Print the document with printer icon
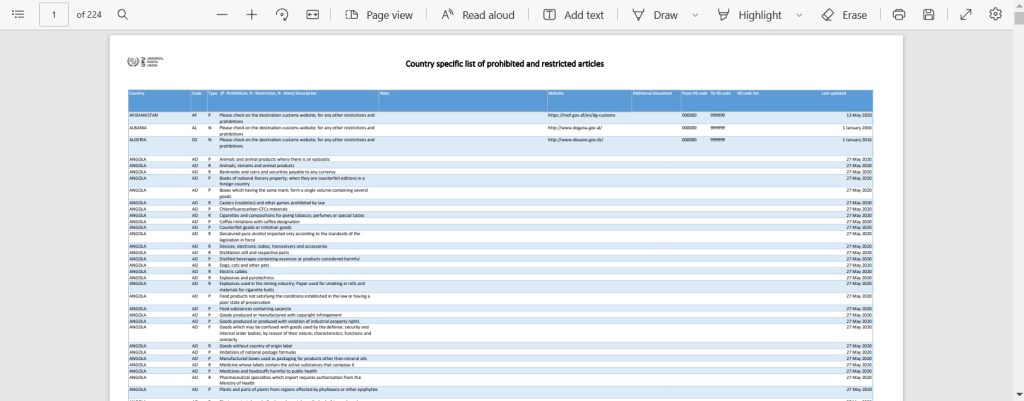This screenshot has height=401, width=1024. pyautogui.click(x=899, y=14)
